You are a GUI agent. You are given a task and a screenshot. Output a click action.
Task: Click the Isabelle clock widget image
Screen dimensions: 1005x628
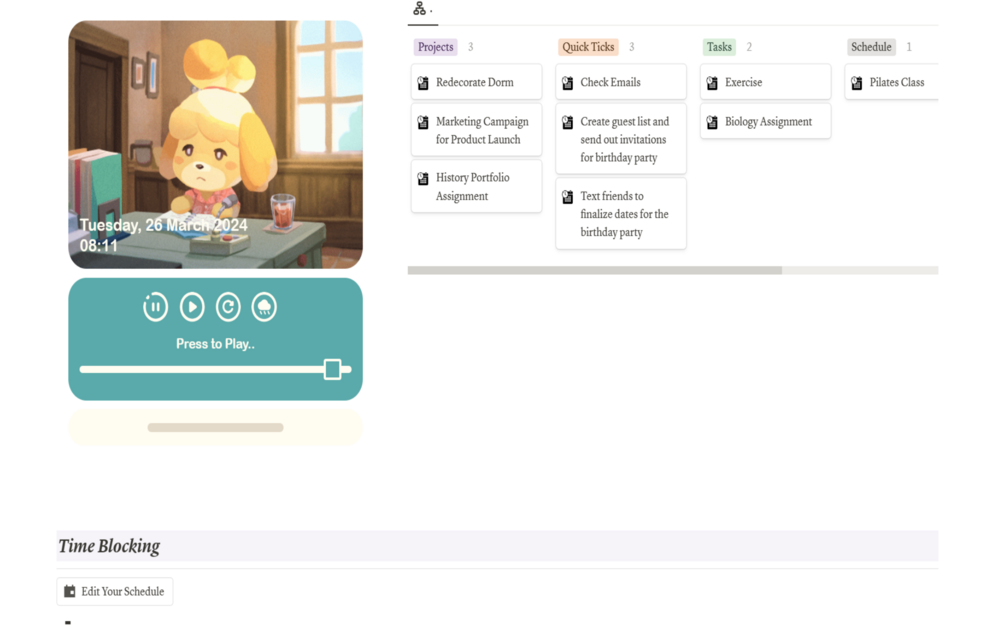(x=215, y=144)
